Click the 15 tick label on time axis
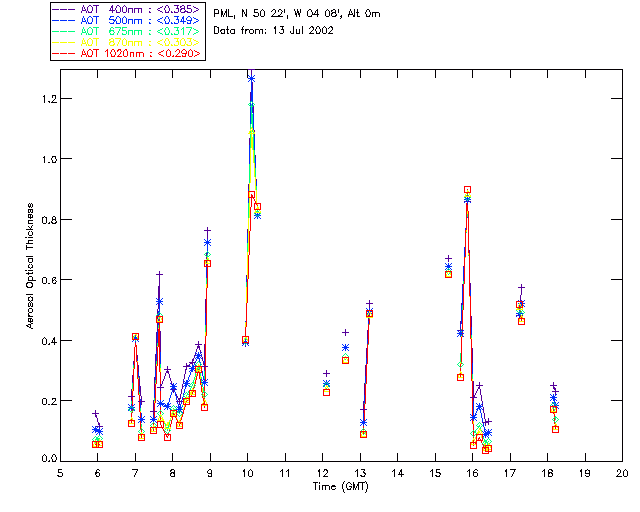This screenshot has width=640, height=512. (x=435, y=473)
